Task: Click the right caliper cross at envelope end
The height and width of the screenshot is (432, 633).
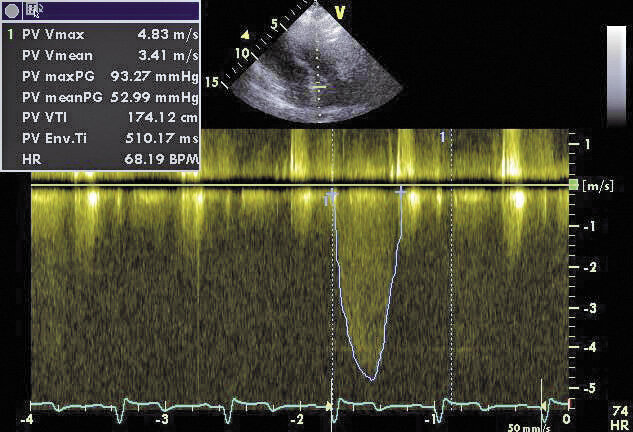Action: [400, 192]
